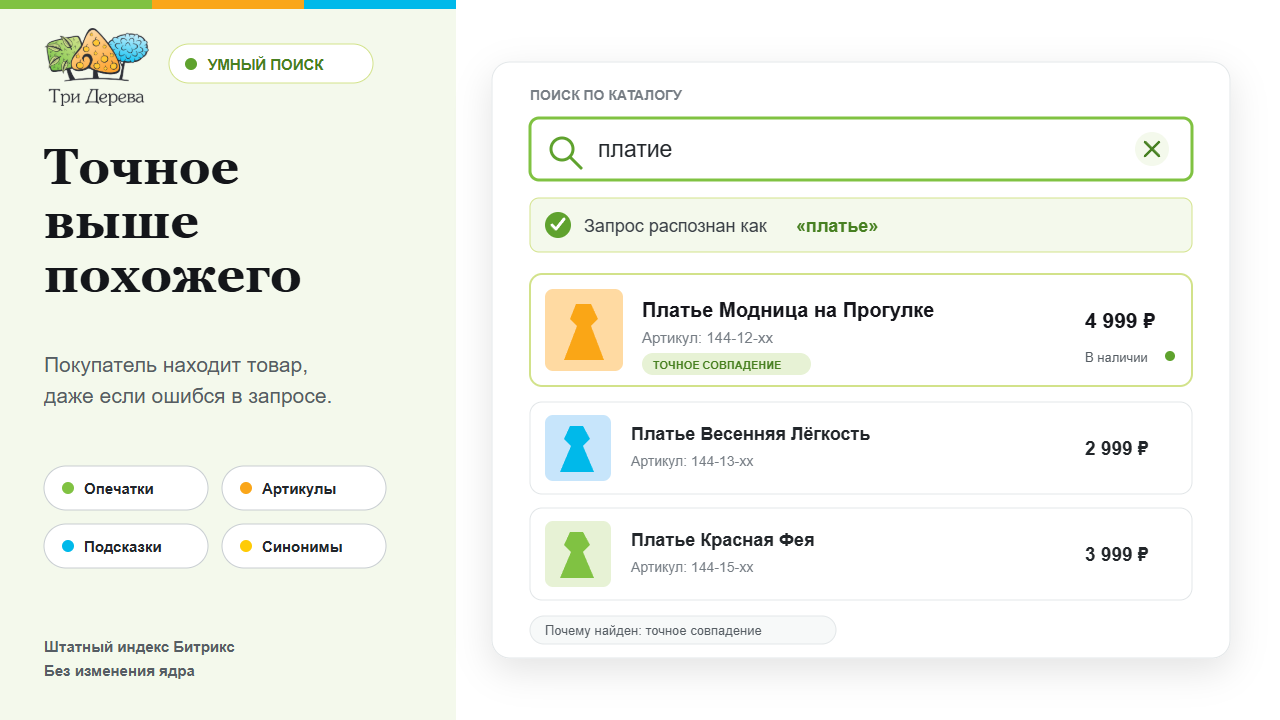Click the Умный поиск badge
Viewport: 1280px width, 720px height.
coord(271,64)
